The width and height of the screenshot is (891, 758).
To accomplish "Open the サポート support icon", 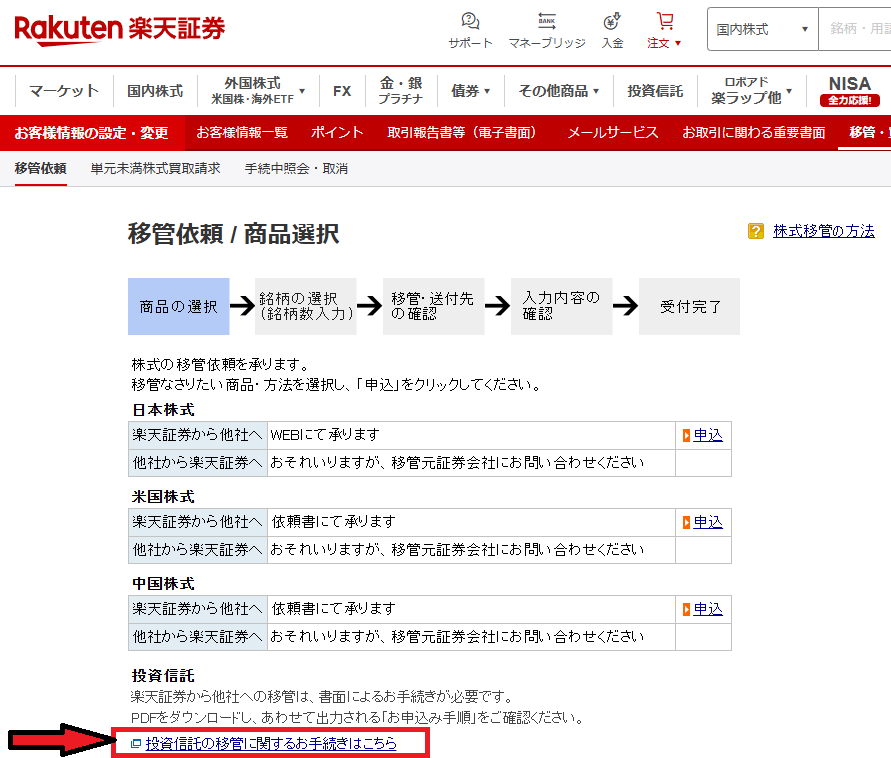I will 470,31.
